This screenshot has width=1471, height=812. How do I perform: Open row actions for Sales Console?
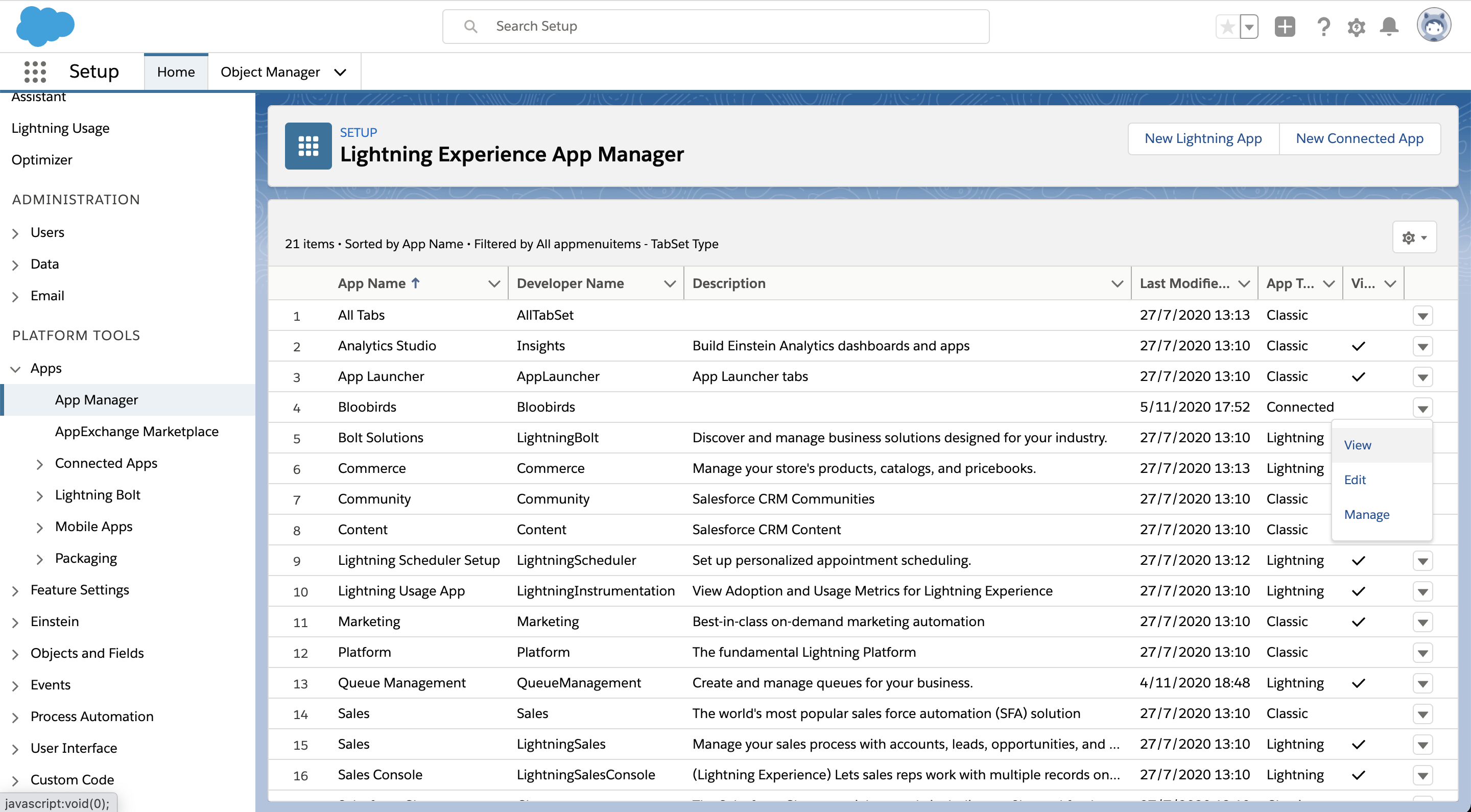[x=1422, y=775]
